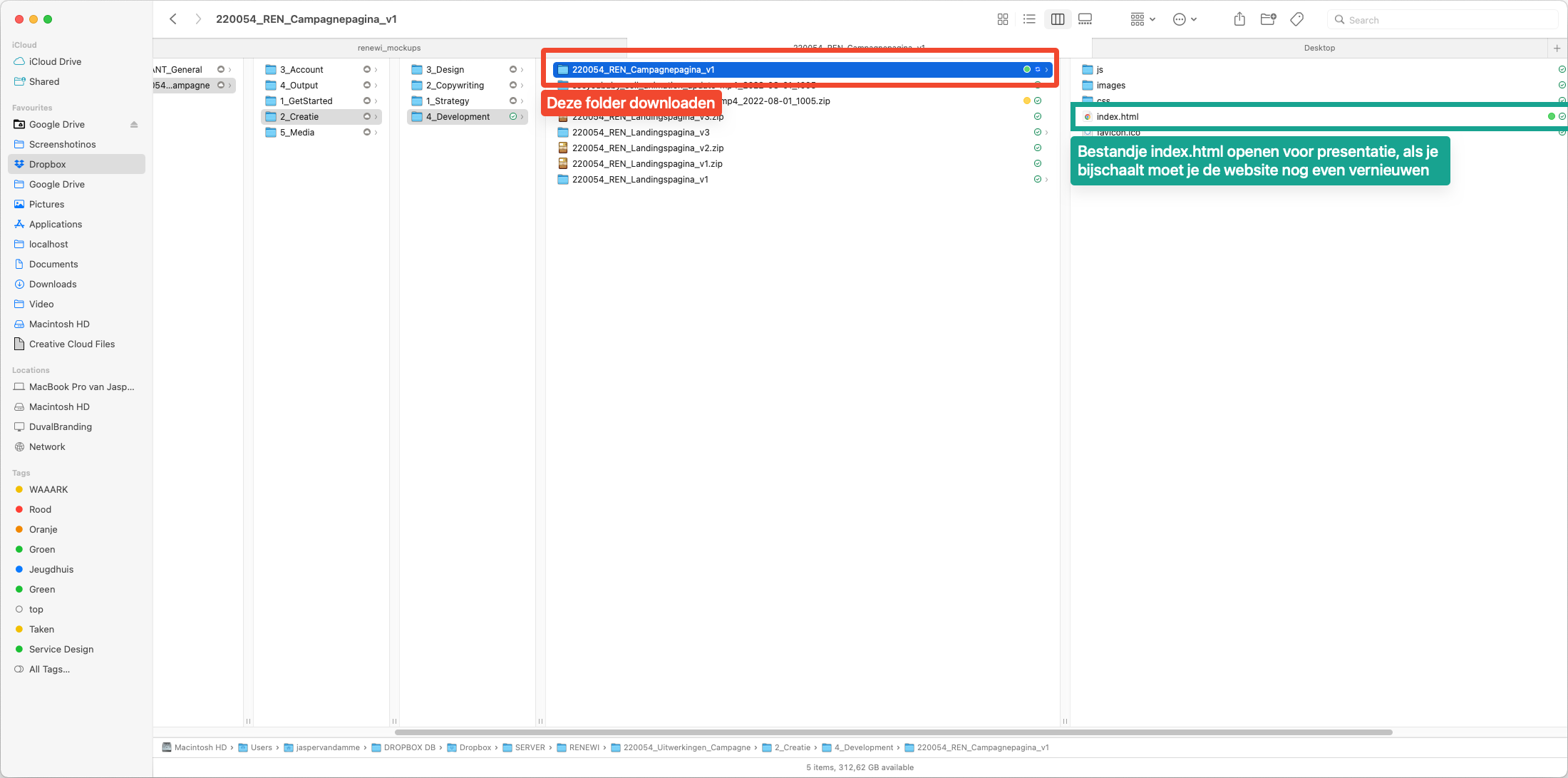The image size is (1568, 778).
Task: Toggle column view button
Action: [x=1058, y=19]
